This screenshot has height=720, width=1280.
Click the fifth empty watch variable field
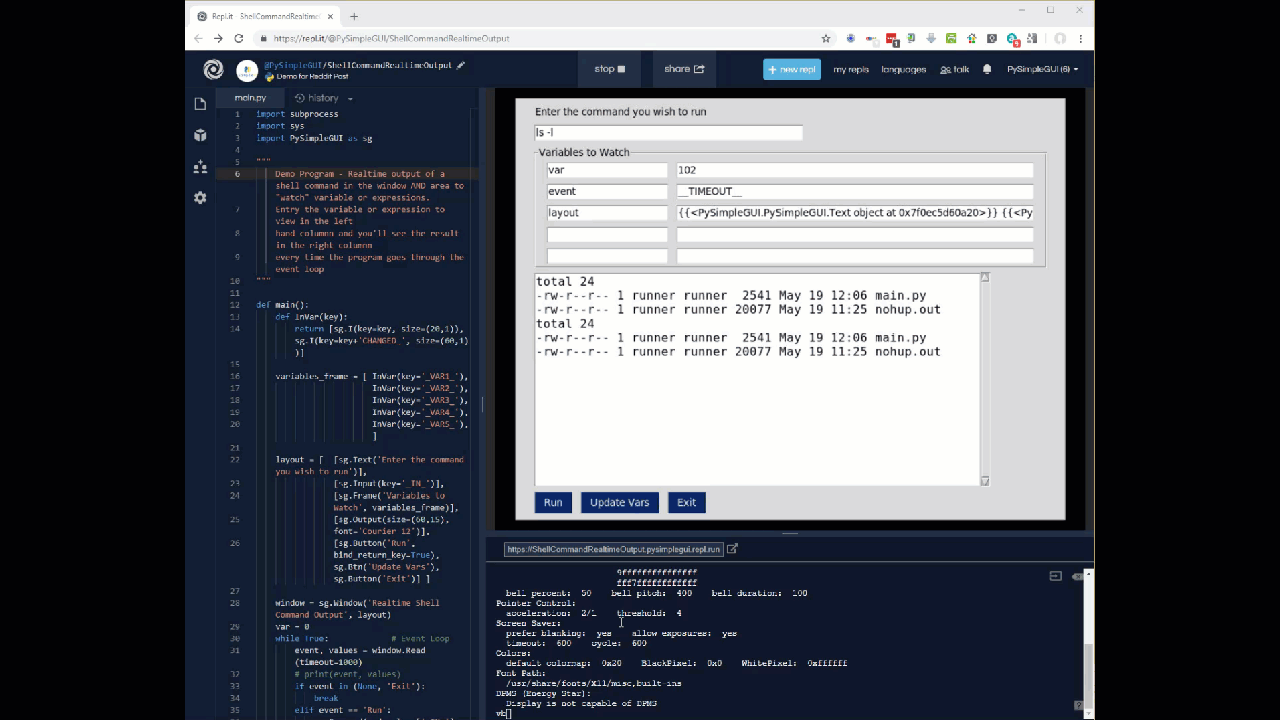[607, 256]
